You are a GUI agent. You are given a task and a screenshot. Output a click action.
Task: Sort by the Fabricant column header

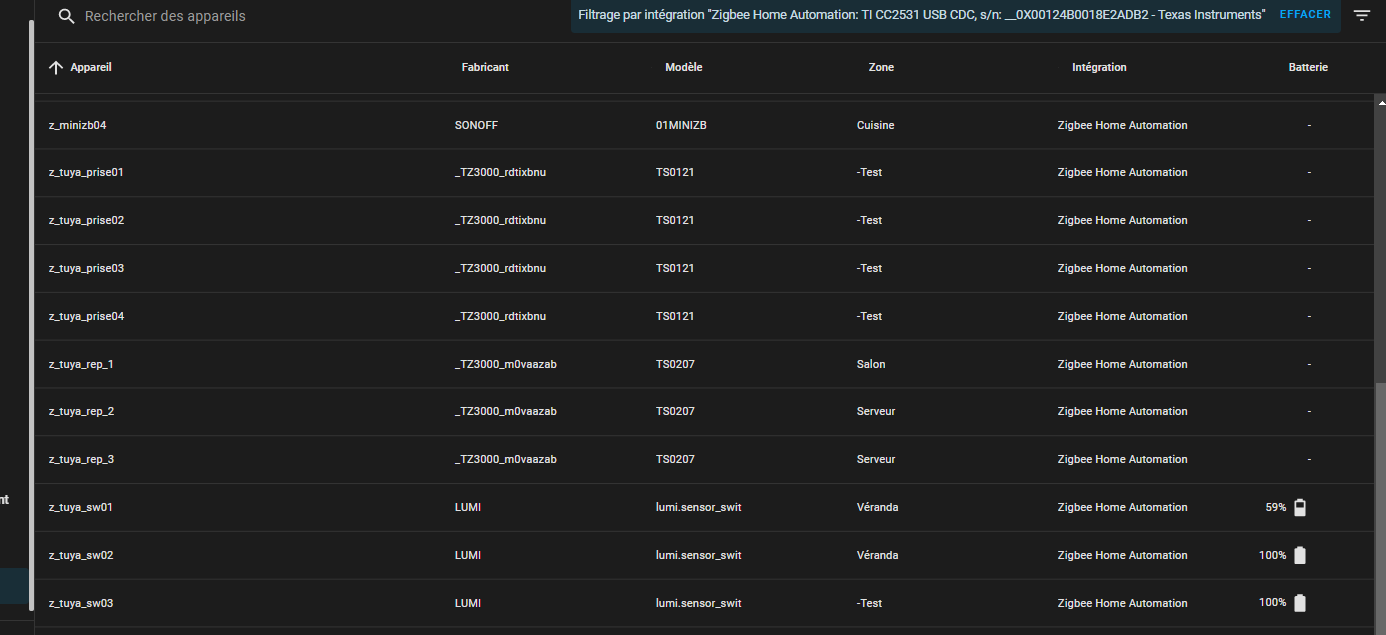pos(485,67)
